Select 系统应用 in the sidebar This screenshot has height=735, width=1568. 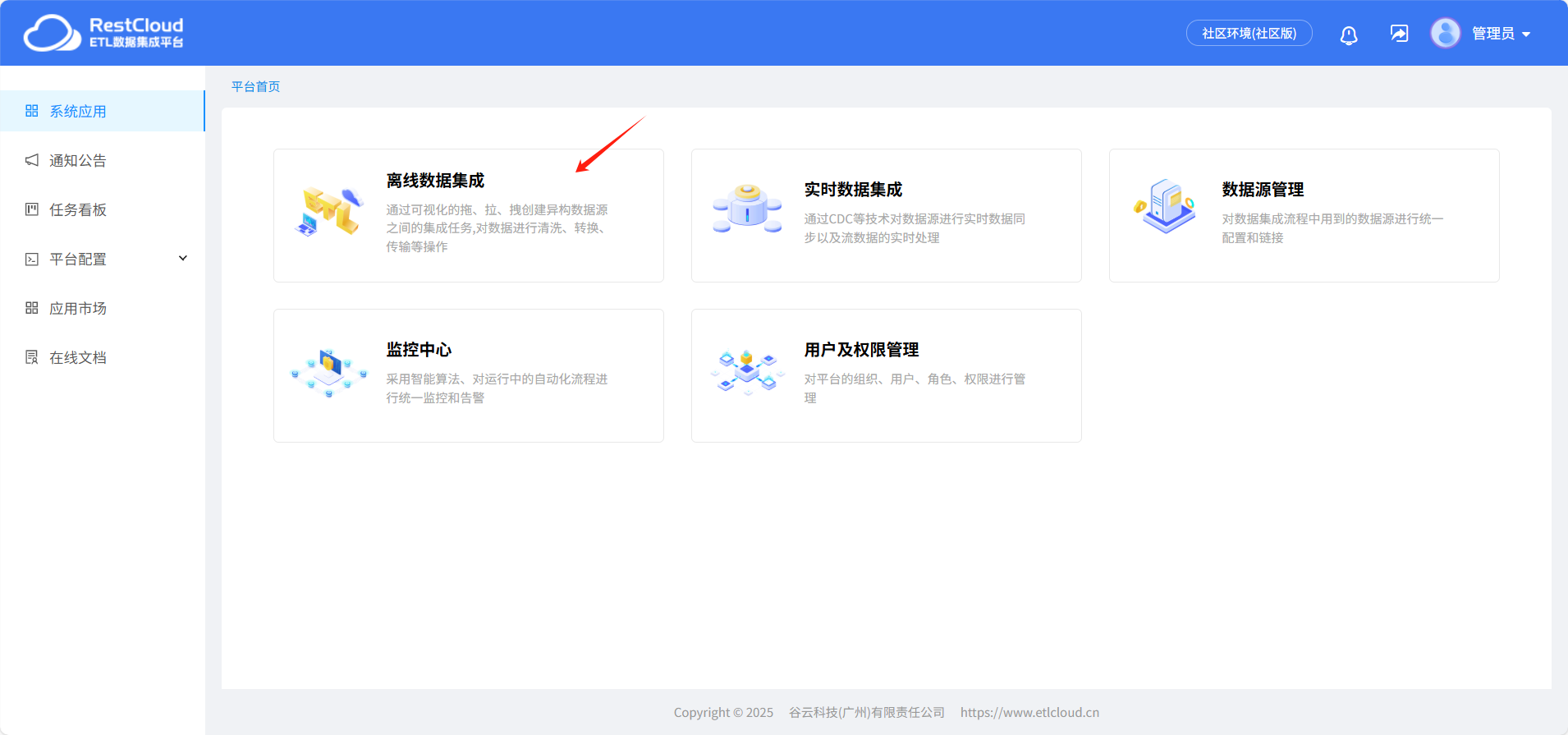103,111
